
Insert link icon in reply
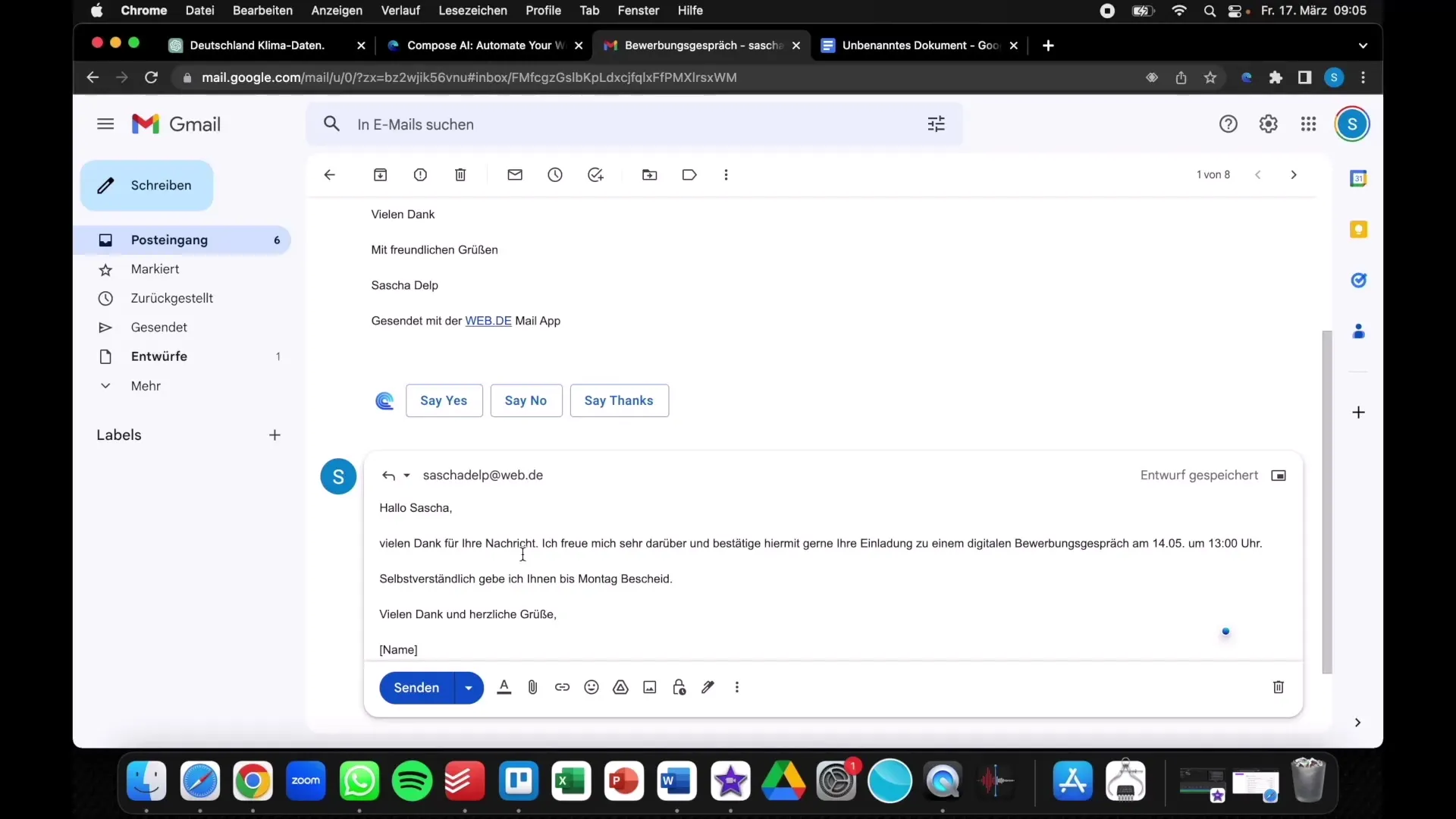click(562, 688)
